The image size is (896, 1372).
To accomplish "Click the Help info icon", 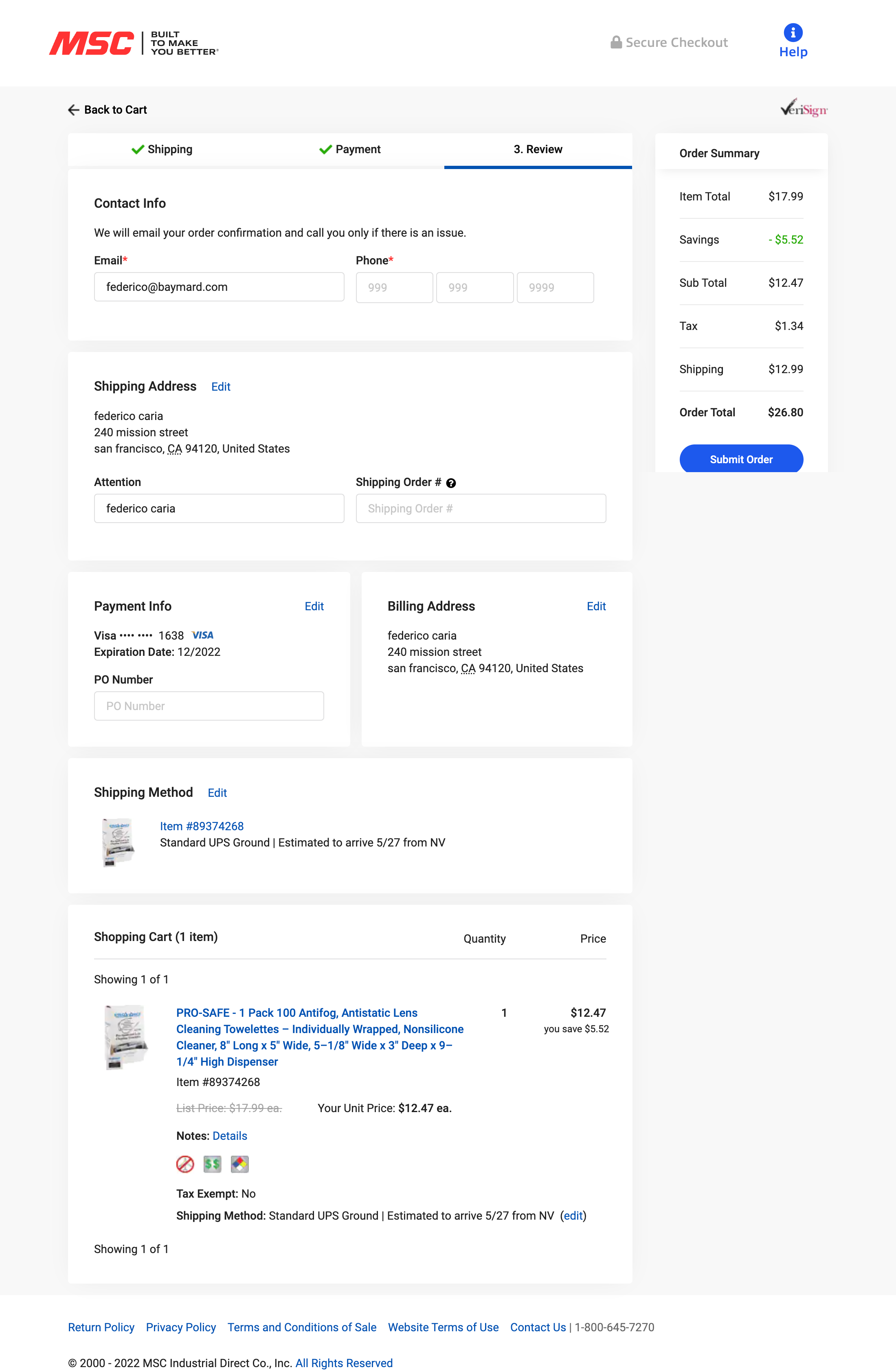I will (x=793, y=33).
